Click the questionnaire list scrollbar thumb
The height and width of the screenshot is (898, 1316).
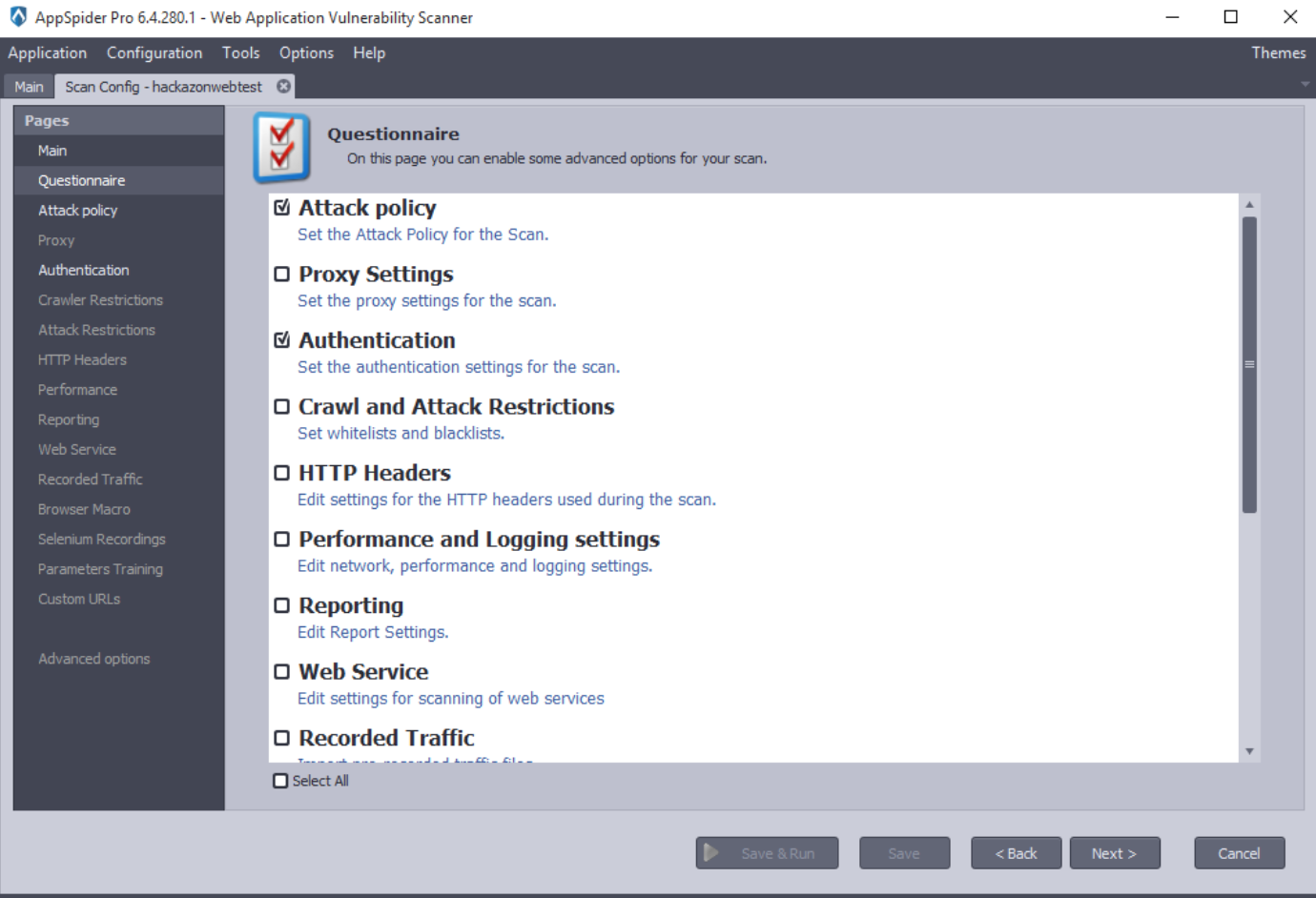coord(1249,364)
